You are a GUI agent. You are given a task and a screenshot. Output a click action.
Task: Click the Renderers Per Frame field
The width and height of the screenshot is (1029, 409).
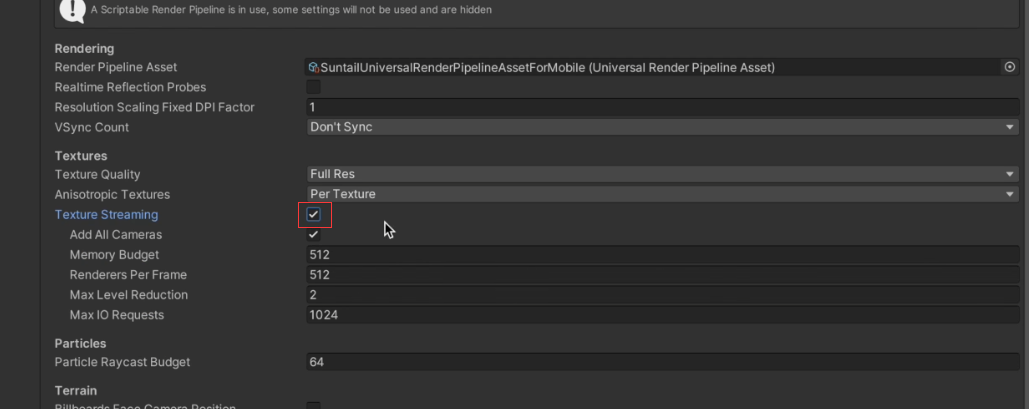pyautogui.click(x=663, y=274)
